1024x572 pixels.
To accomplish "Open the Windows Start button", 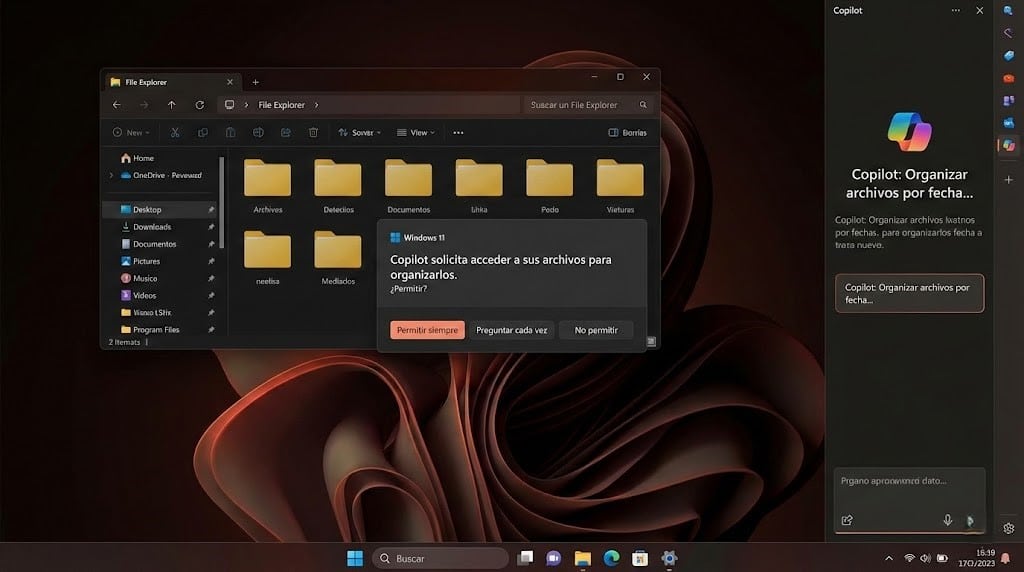I will click(355, 558).
